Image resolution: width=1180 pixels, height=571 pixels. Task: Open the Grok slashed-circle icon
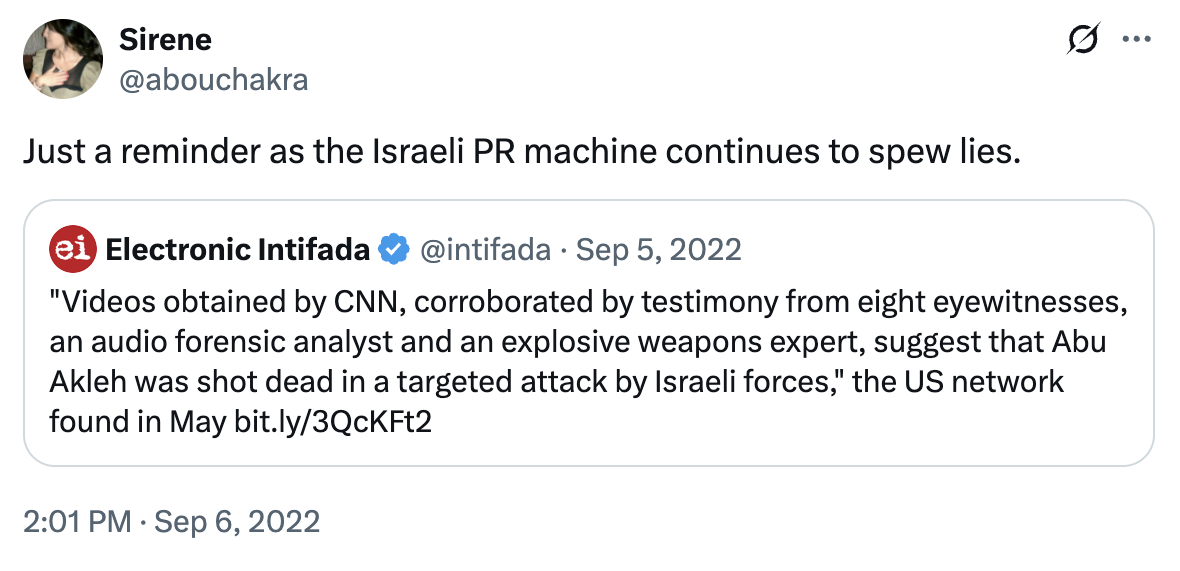pyautogui.click(x=1082, y=41)
